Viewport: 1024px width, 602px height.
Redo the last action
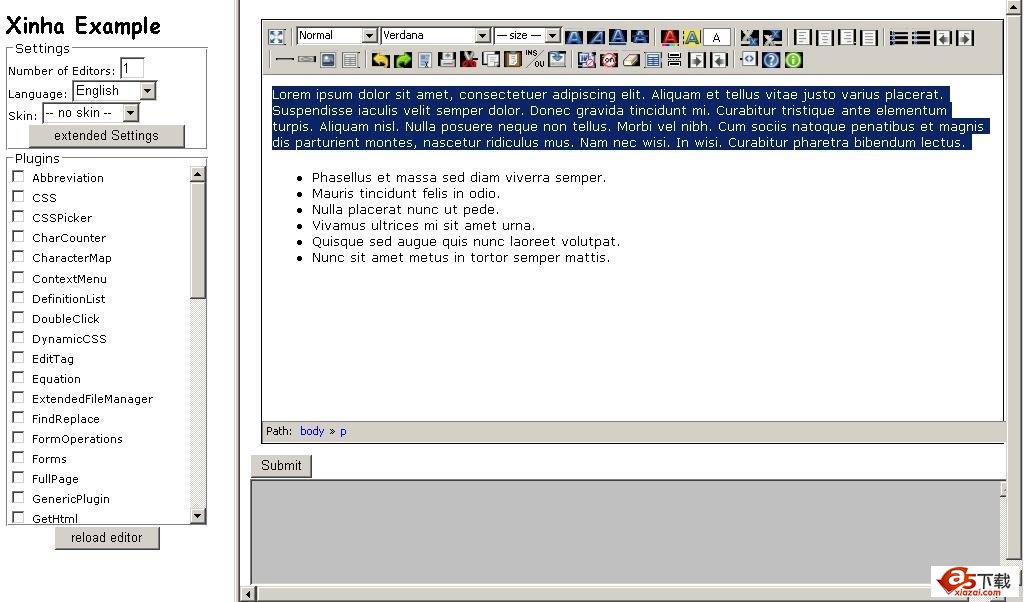point(403,60)
